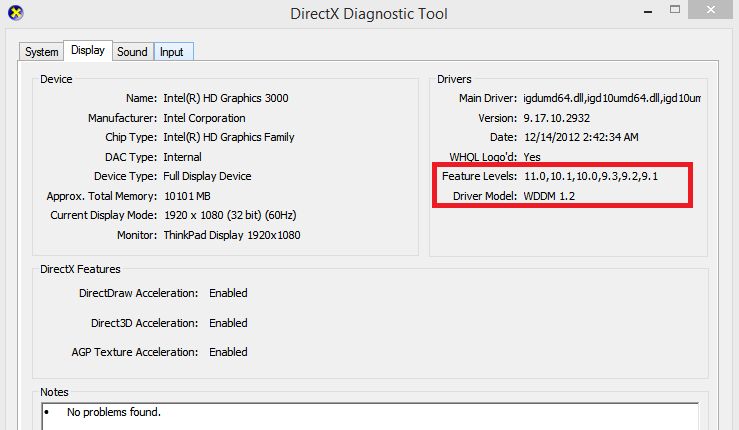Image resolution: width=739 pixels, height=430 pixels.
Task: Click the 'DirectX Features' group heading
Action: pyautogui.click(x=80, y=269)
